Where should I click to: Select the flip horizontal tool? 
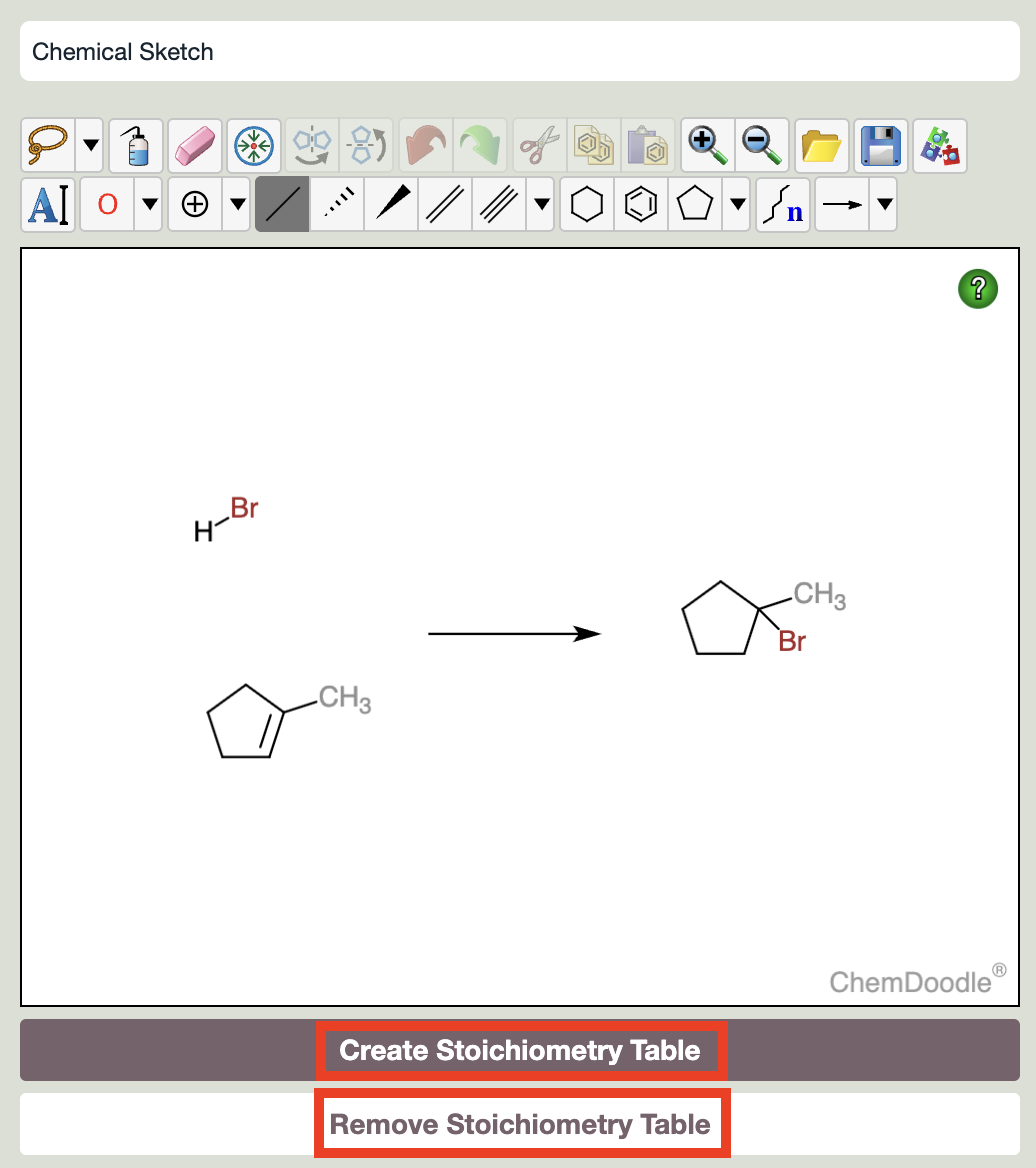point(311,145)
